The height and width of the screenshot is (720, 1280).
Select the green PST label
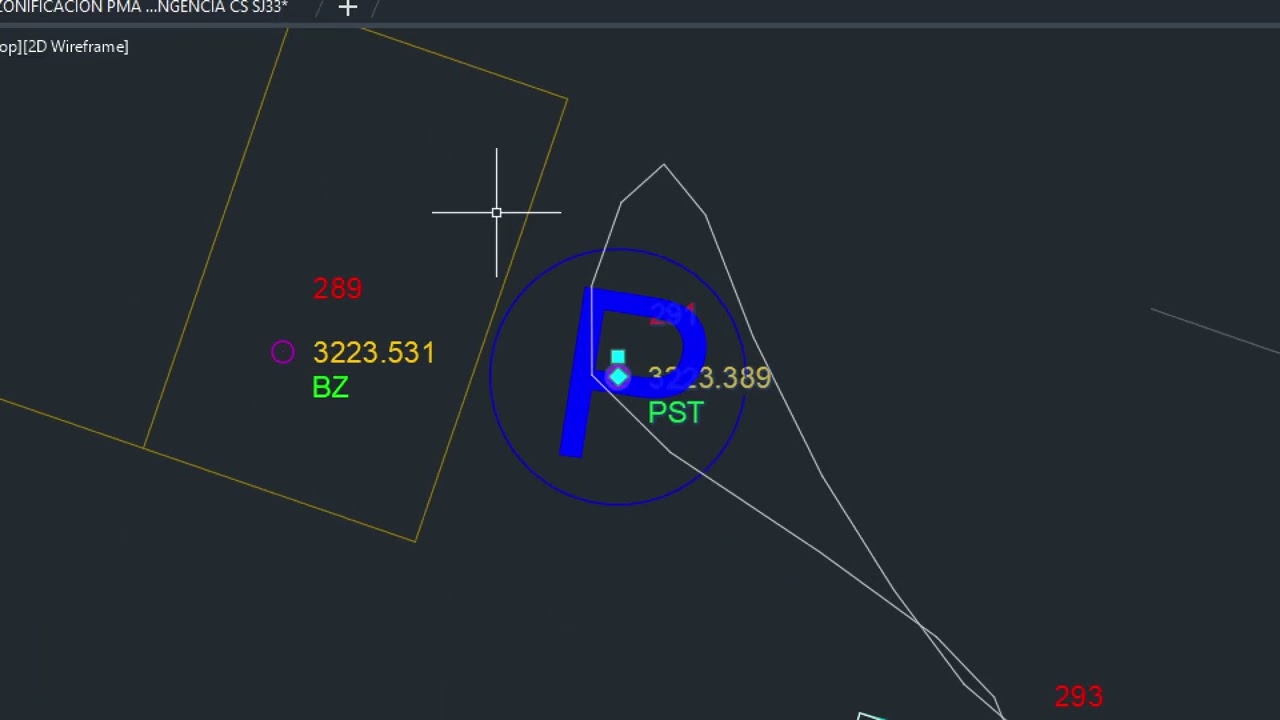[676, 413]
